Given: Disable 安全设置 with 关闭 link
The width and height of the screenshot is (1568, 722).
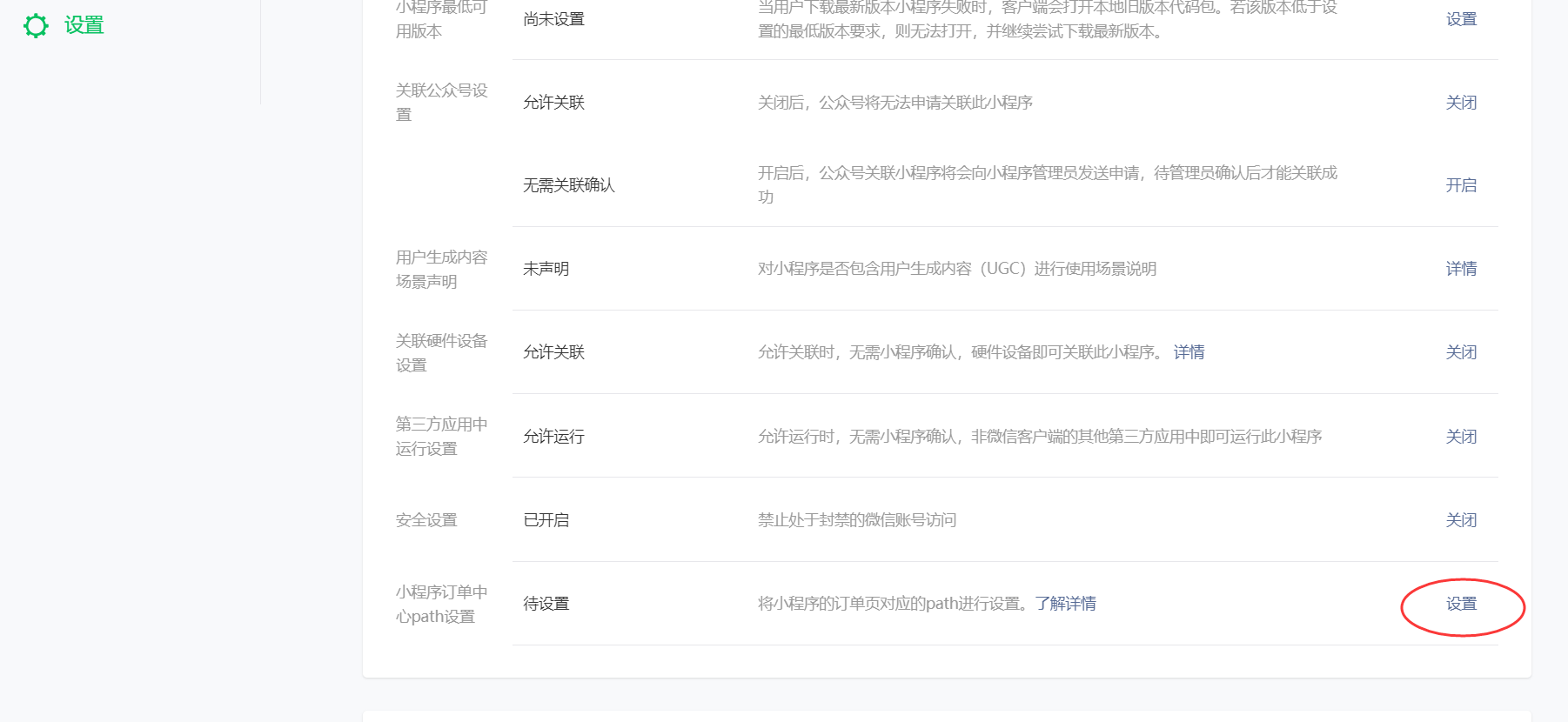Looking at the screenshot, I should coord(1461,520).
